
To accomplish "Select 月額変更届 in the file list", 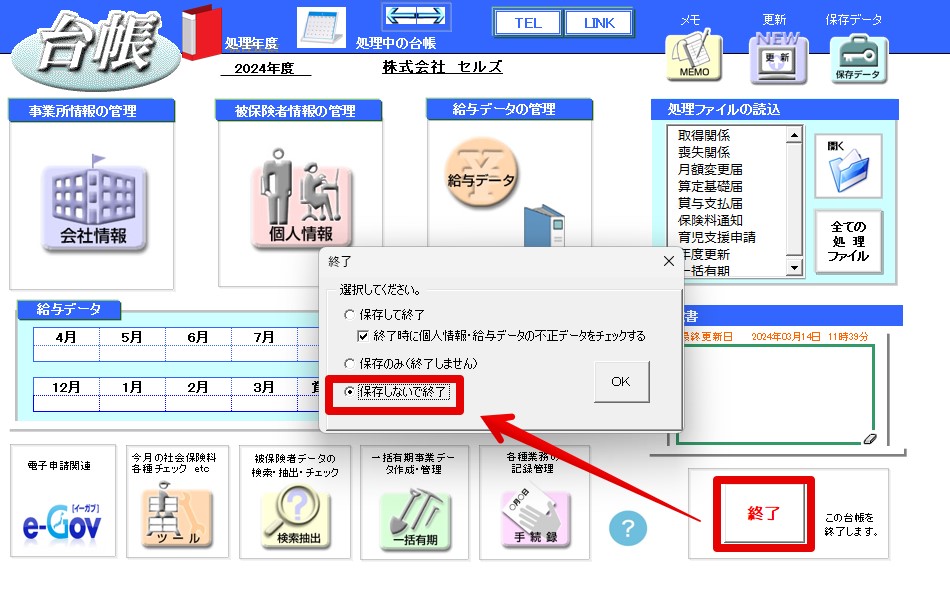I will (x=710, y=169).
